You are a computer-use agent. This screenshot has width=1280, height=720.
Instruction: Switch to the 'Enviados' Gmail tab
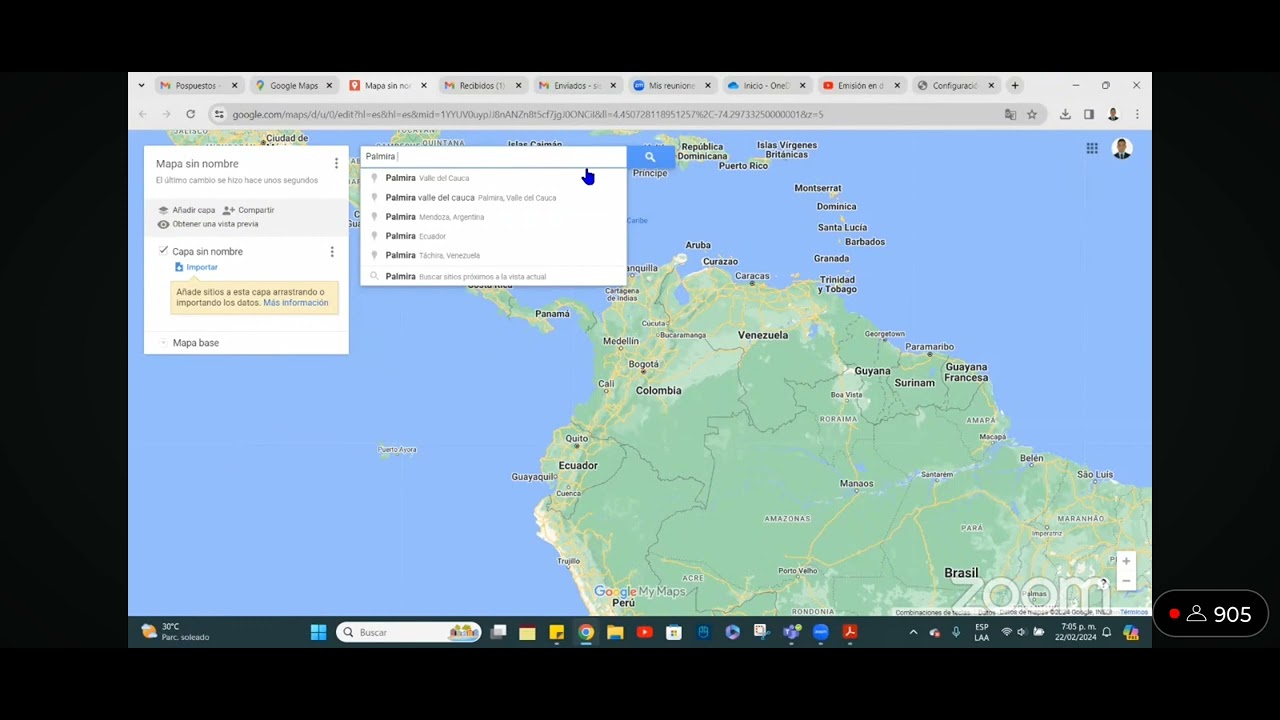coord(576,86)
